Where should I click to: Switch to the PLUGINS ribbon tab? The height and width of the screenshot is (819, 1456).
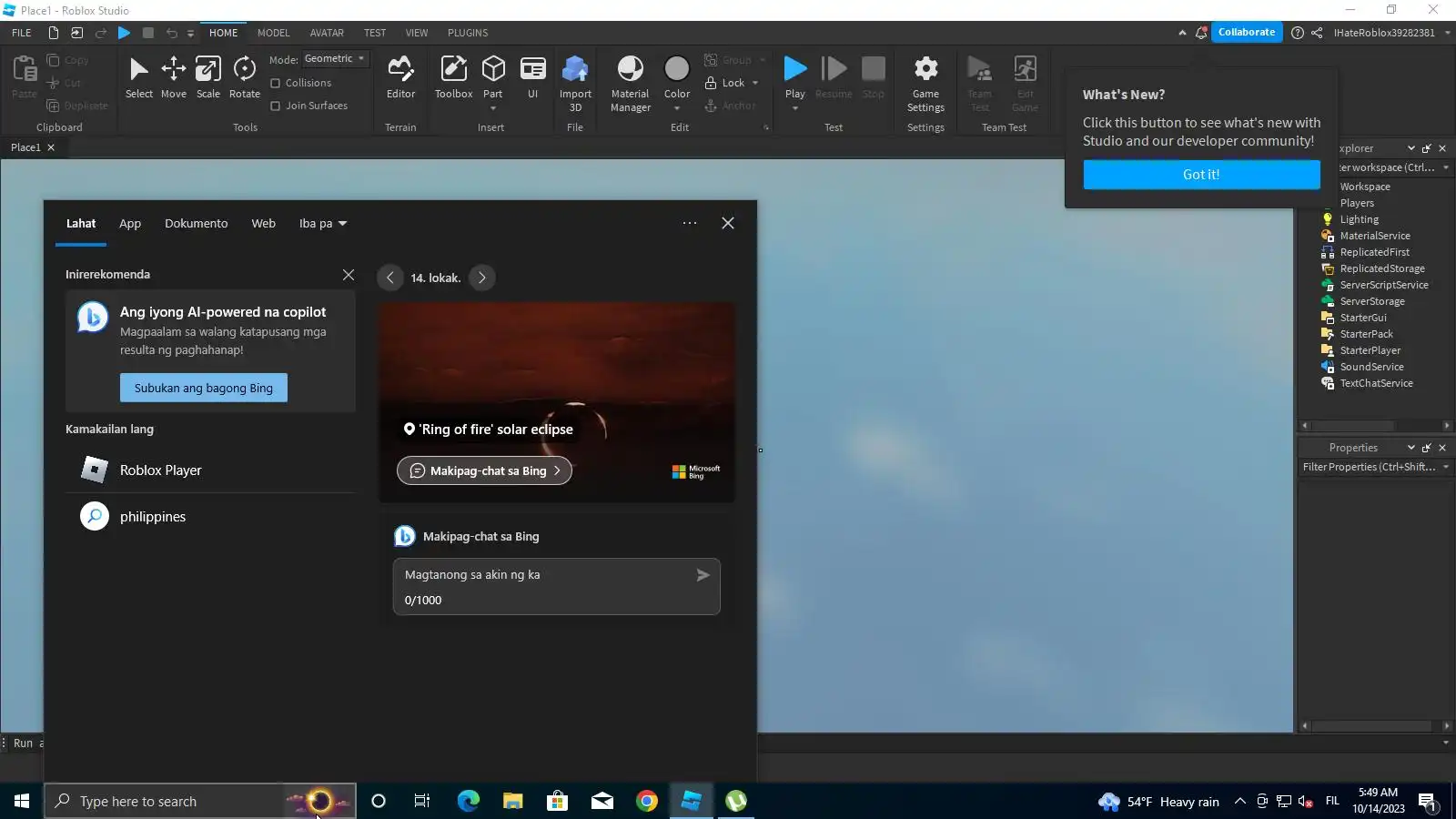pyautogui.click(x=468, y=33)
